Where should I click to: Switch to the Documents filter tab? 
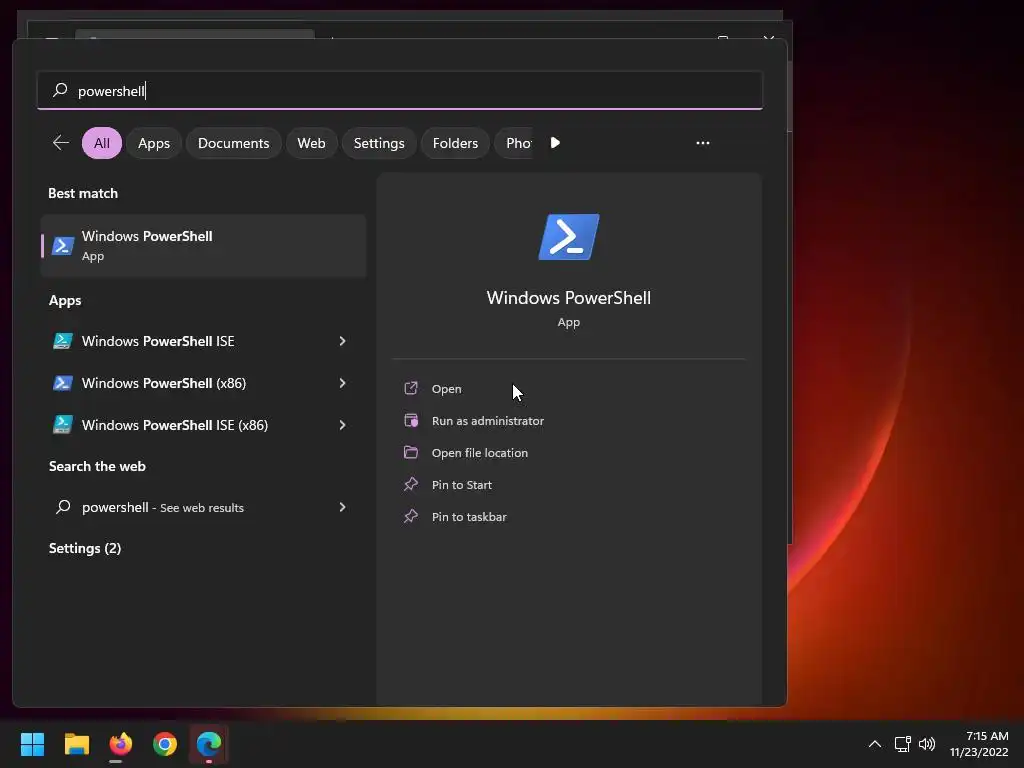pyautogui.click(x=233, y=143)
